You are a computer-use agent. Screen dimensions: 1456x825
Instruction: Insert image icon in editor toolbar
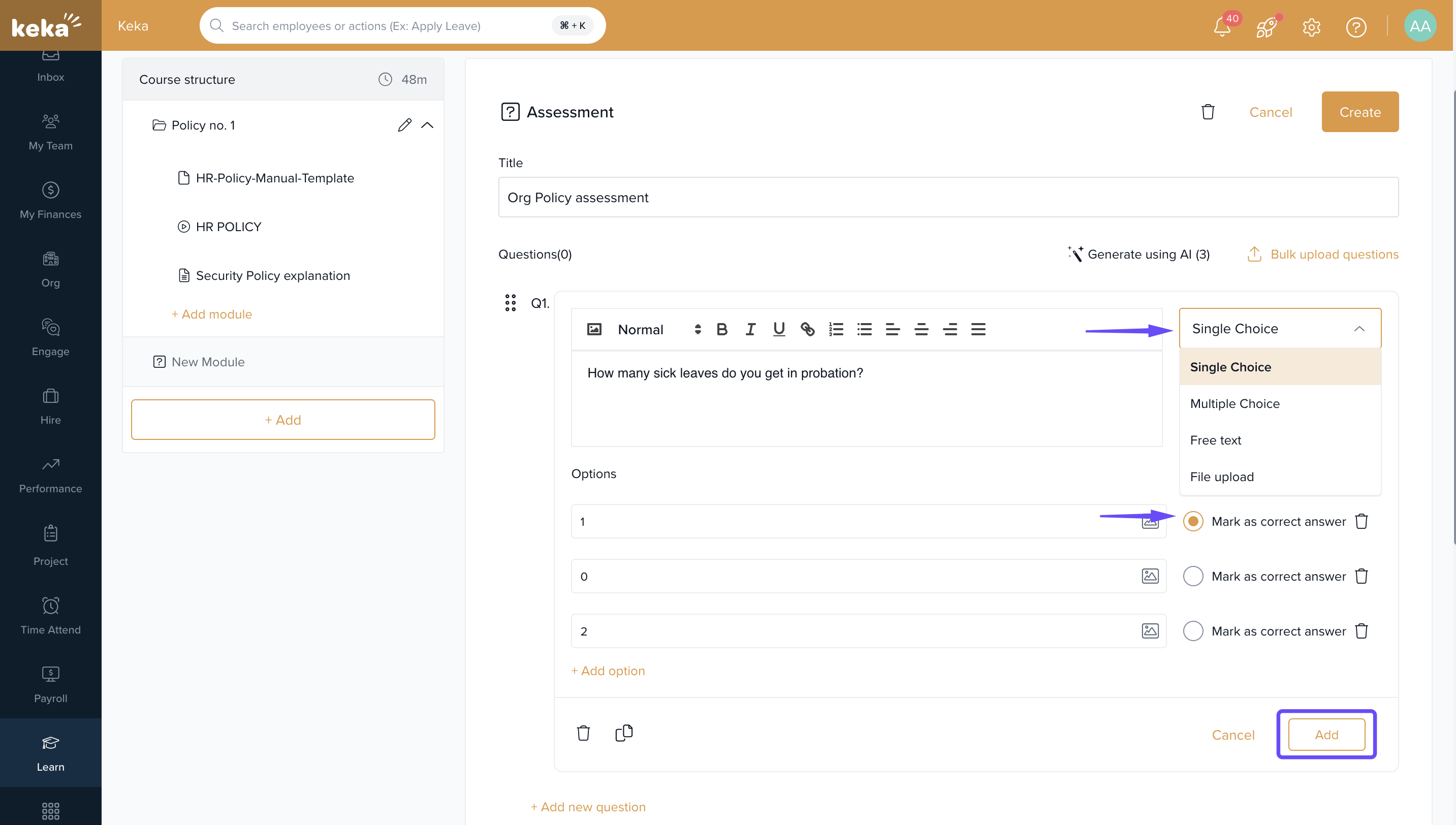[x=594, y=329]
